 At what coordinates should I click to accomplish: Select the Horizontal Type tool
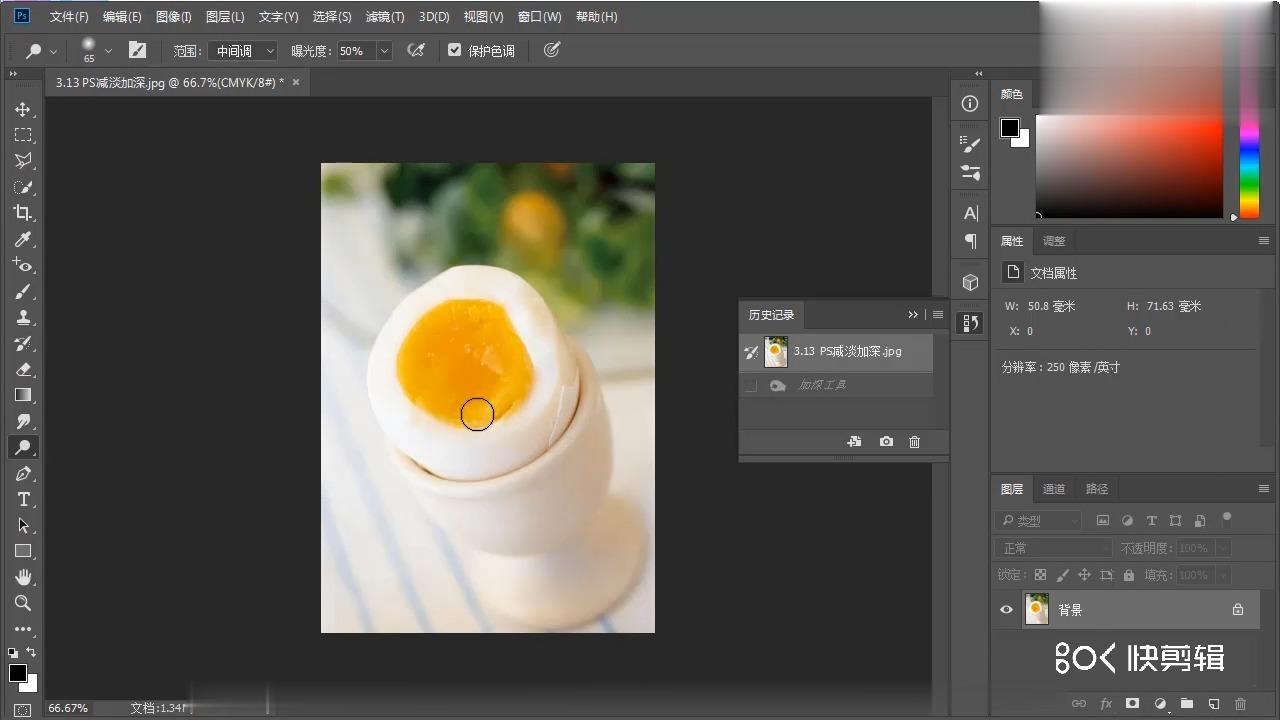coord(23,499)
